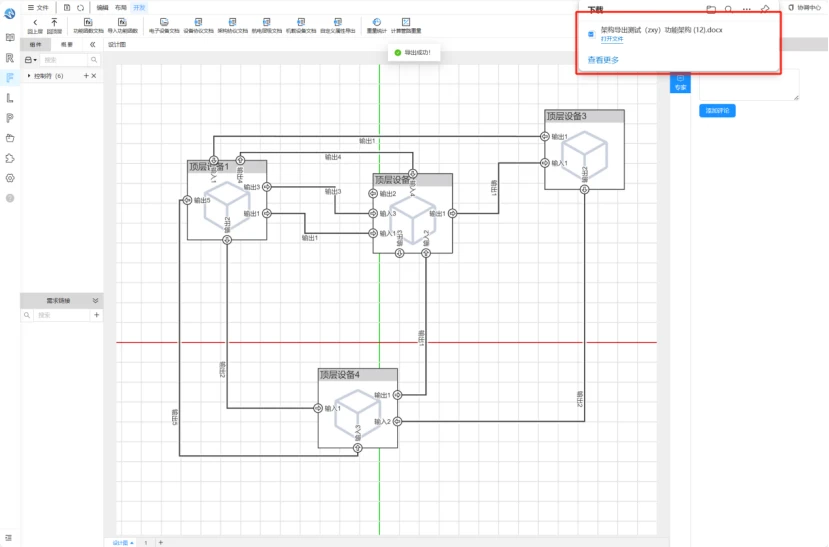
Task: Open the 布局 menu tab
Action: [121, 7]
